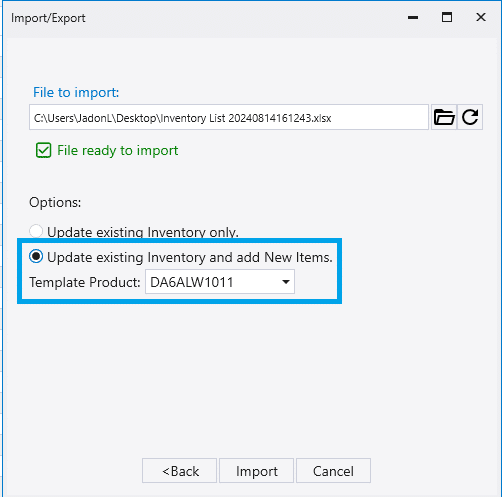Viewport: 502px width, 497px height.
Task: Open the browse folder icon for file
Action: pos(444,117)
